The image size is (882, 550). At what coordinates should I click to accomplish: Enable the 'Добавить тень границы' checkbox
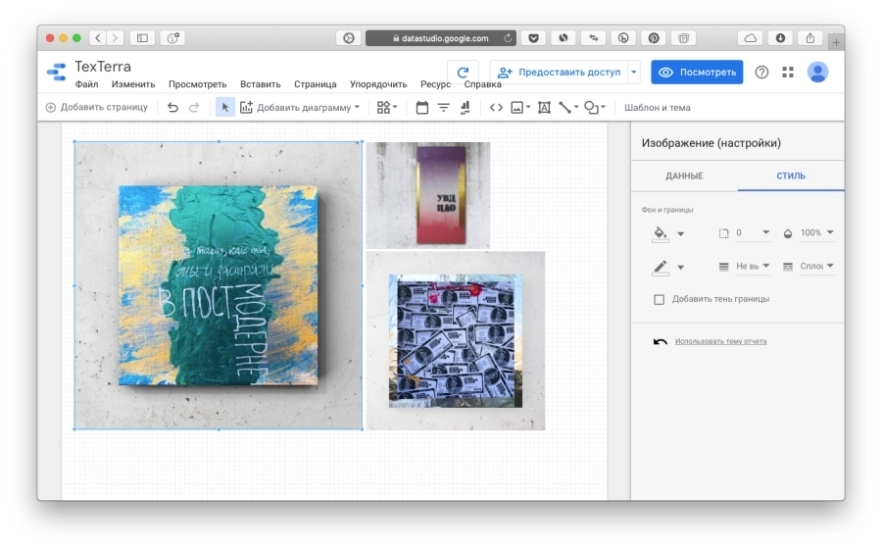(659, 299)
